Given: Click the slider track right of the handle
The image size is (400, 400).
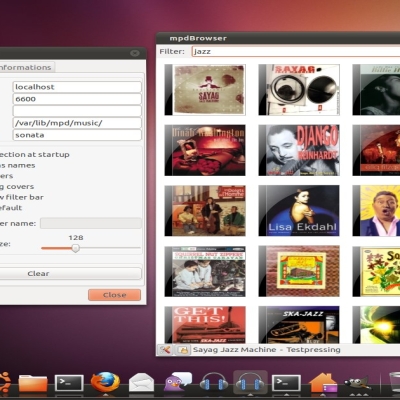Looking at the screenshot, I should [110, 248].
